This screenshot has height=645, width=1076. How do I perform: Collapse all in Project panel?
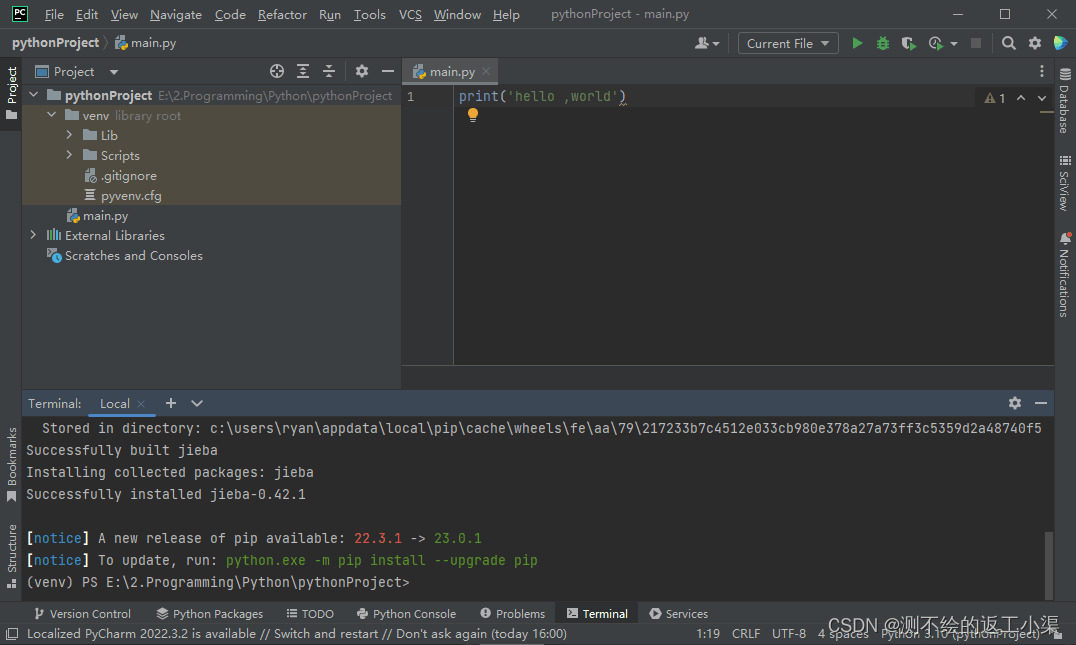pyautogui.click(x=329, y=71)
